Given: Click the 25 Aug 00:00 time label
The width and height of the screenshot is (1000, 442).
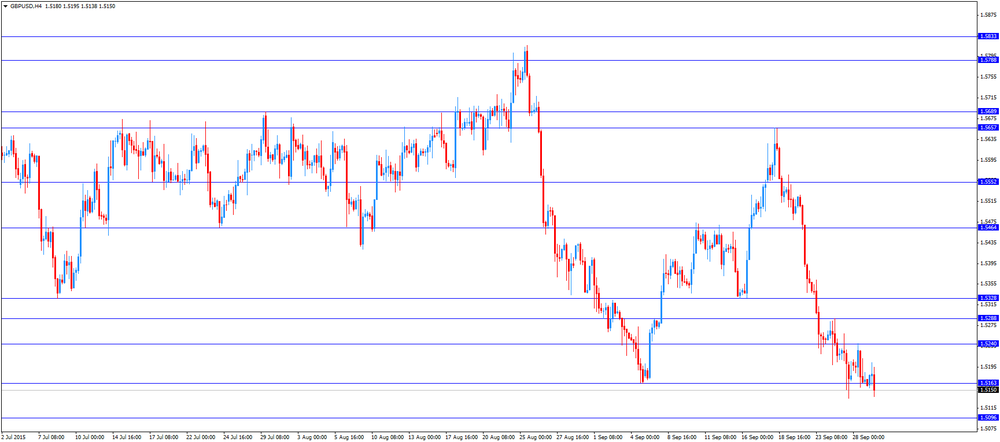Looking at the screenshot, I should [x=534, y=438].
